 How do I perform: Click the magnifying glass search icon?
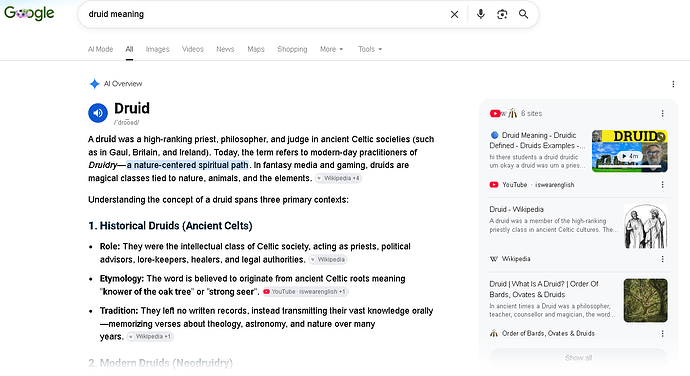(523, 14)
